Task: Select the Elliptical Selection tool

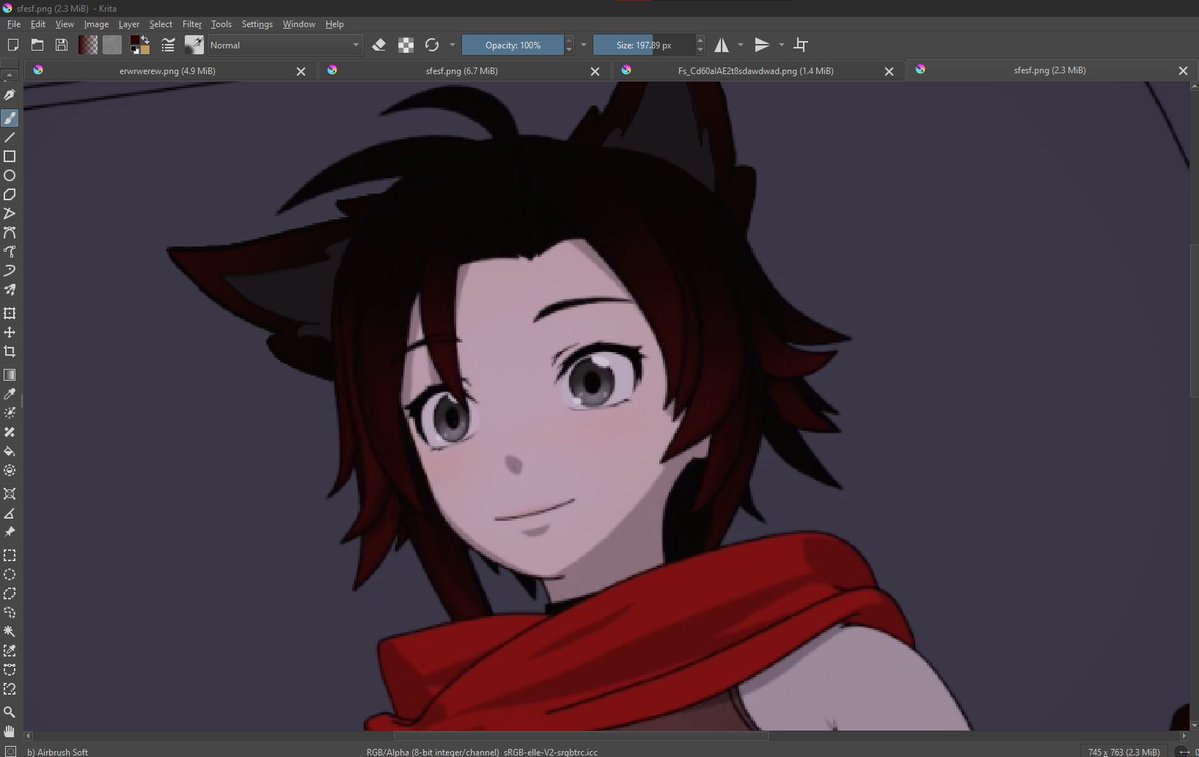Action: tap(9, 574)
